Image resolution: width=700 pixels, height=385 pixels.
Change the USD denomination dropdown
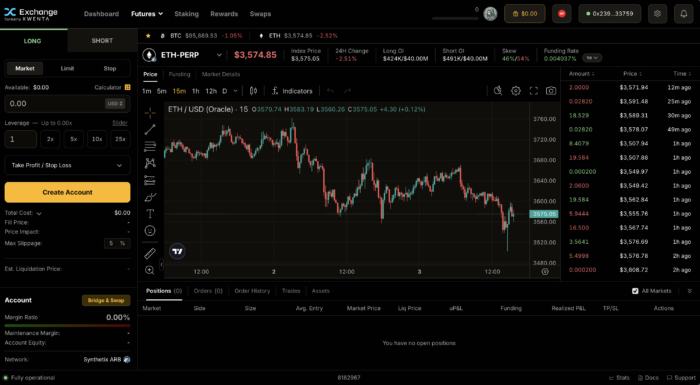click(115, 104)
